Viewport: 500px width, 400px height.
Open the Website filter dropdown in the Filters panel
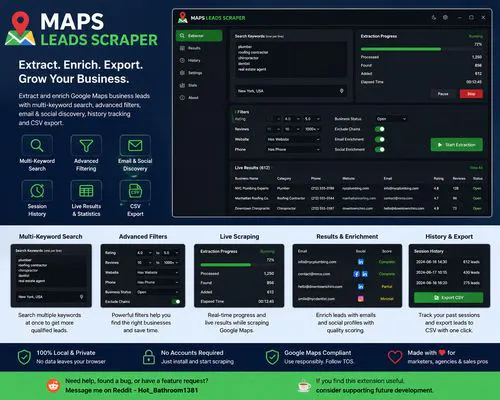[293, 139]
